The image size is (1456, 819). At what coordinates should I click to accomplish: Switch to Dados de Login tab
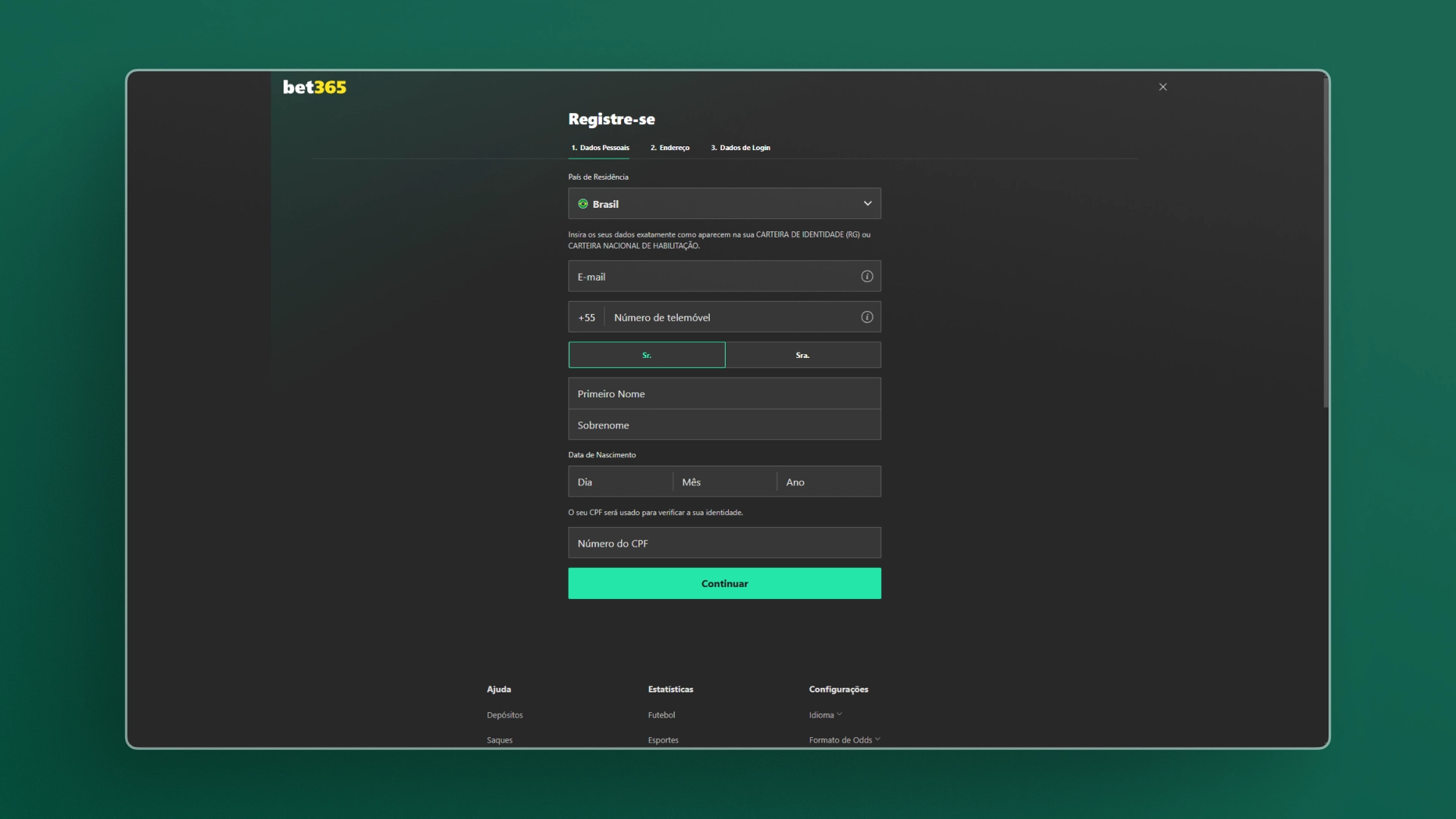(740, 147)
